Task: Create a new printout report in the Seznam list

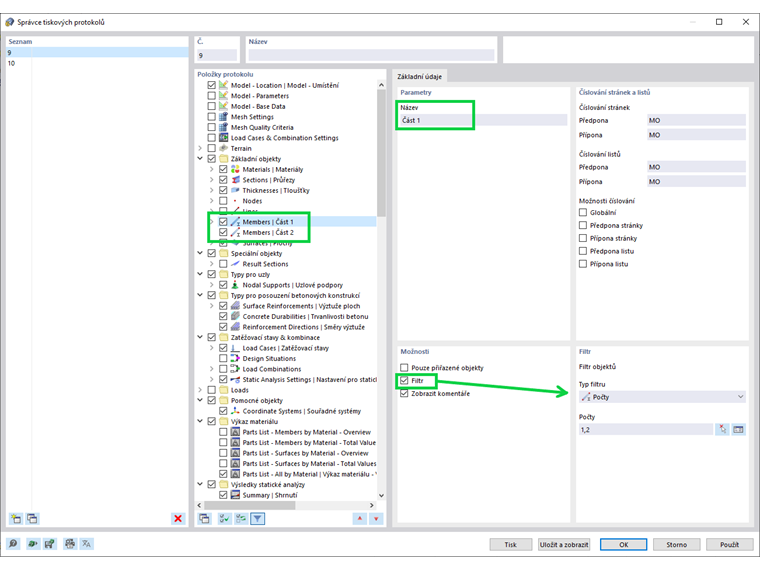Action: click(x=16, y=519)
